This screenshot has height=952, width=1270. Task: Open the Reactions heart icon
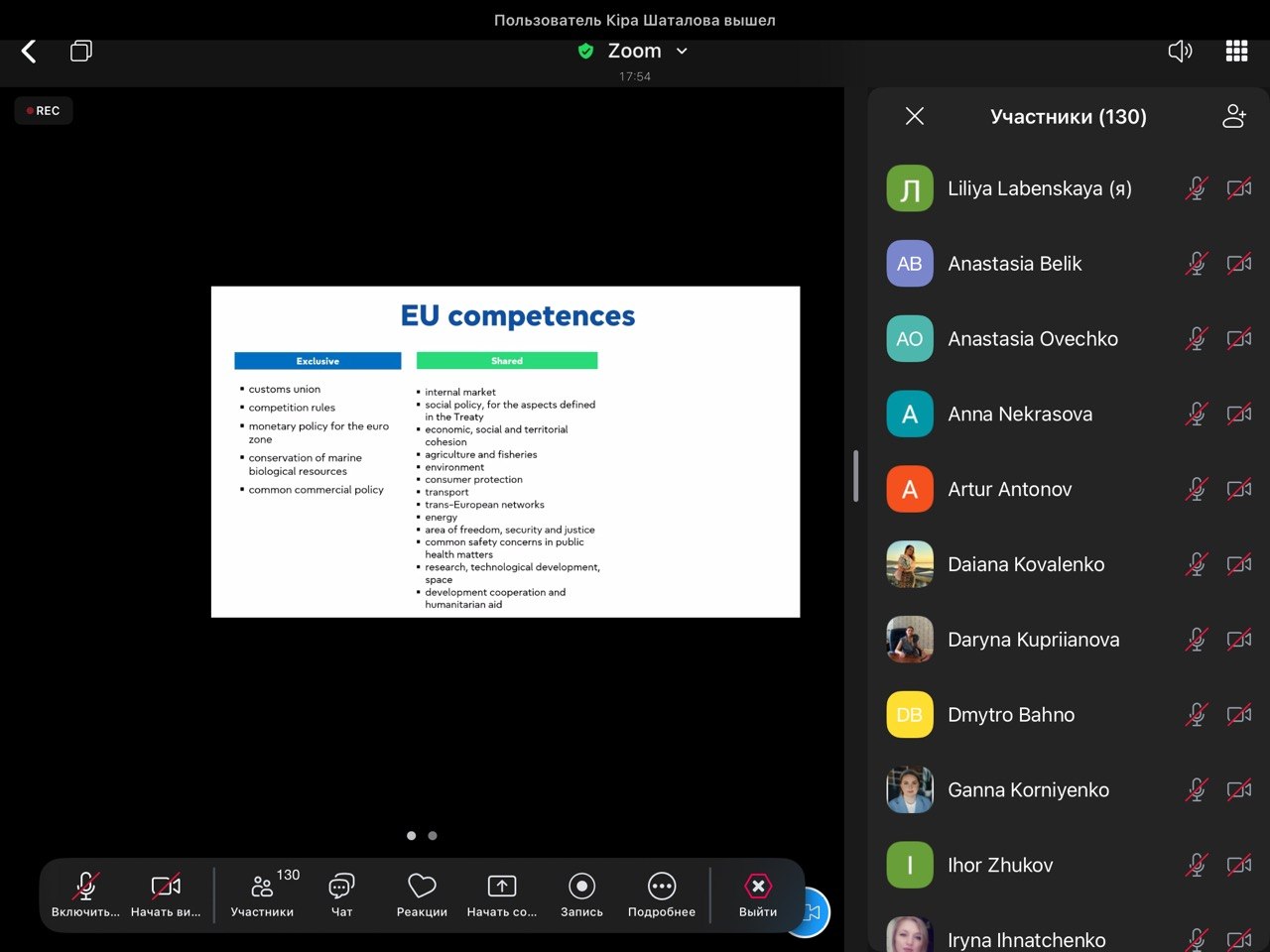coord(422,887)
